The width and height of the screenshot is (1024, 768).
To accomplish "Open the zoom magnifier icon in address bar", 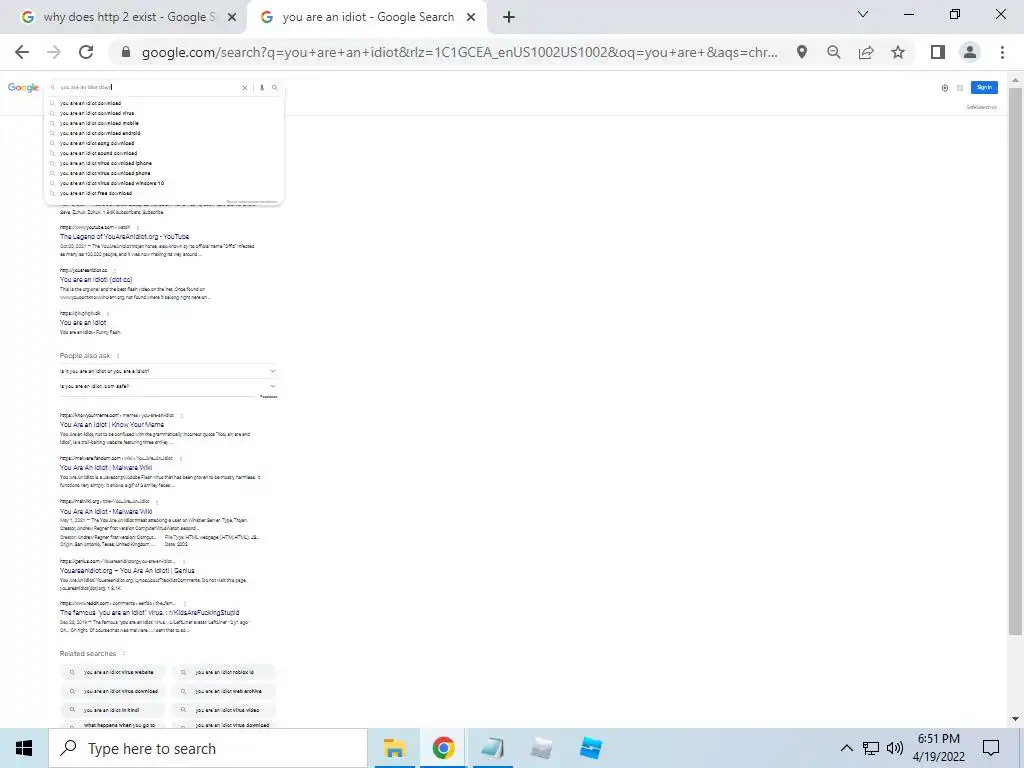I will click(x=833, y=52).
